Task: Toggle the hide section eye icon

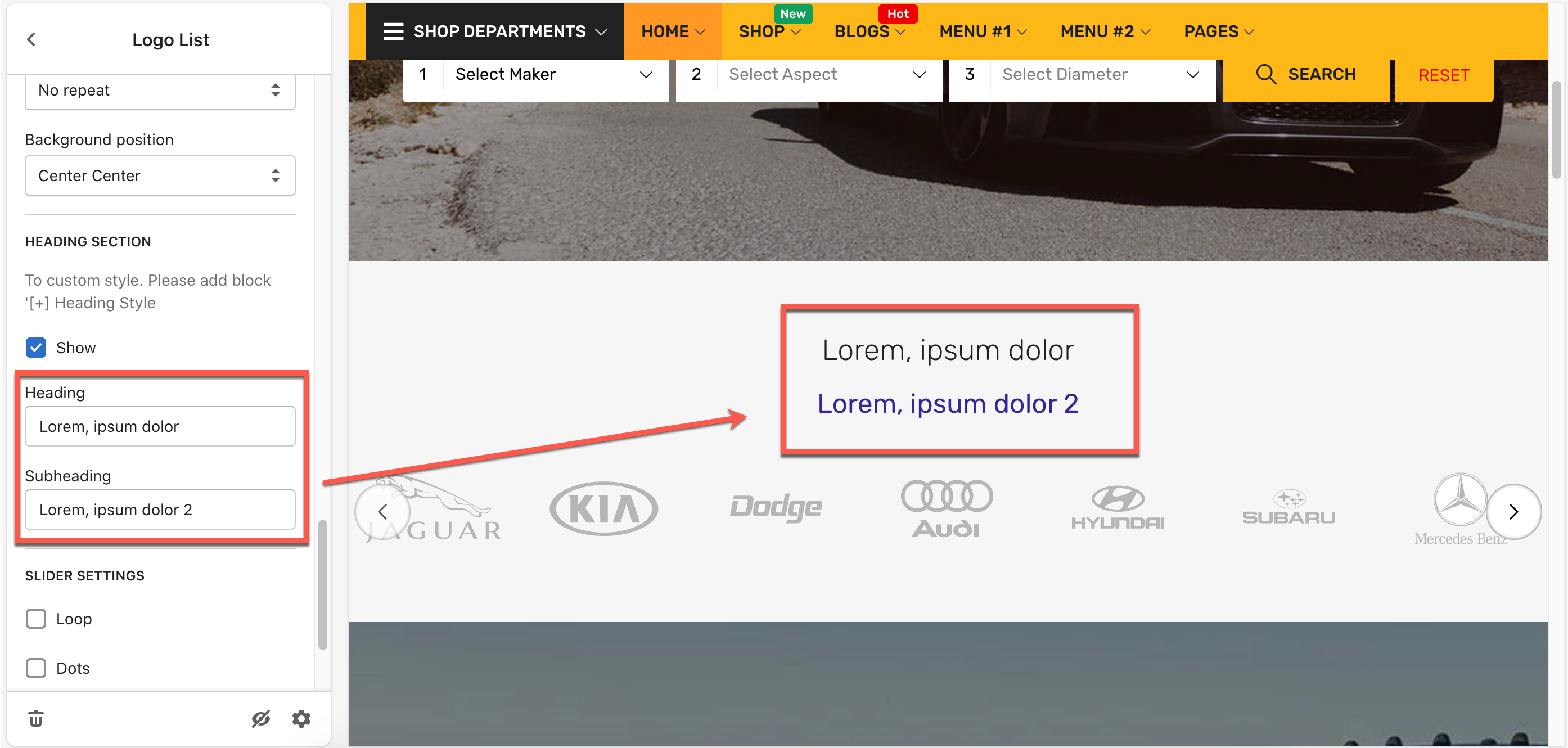Action: click(260, 718)
